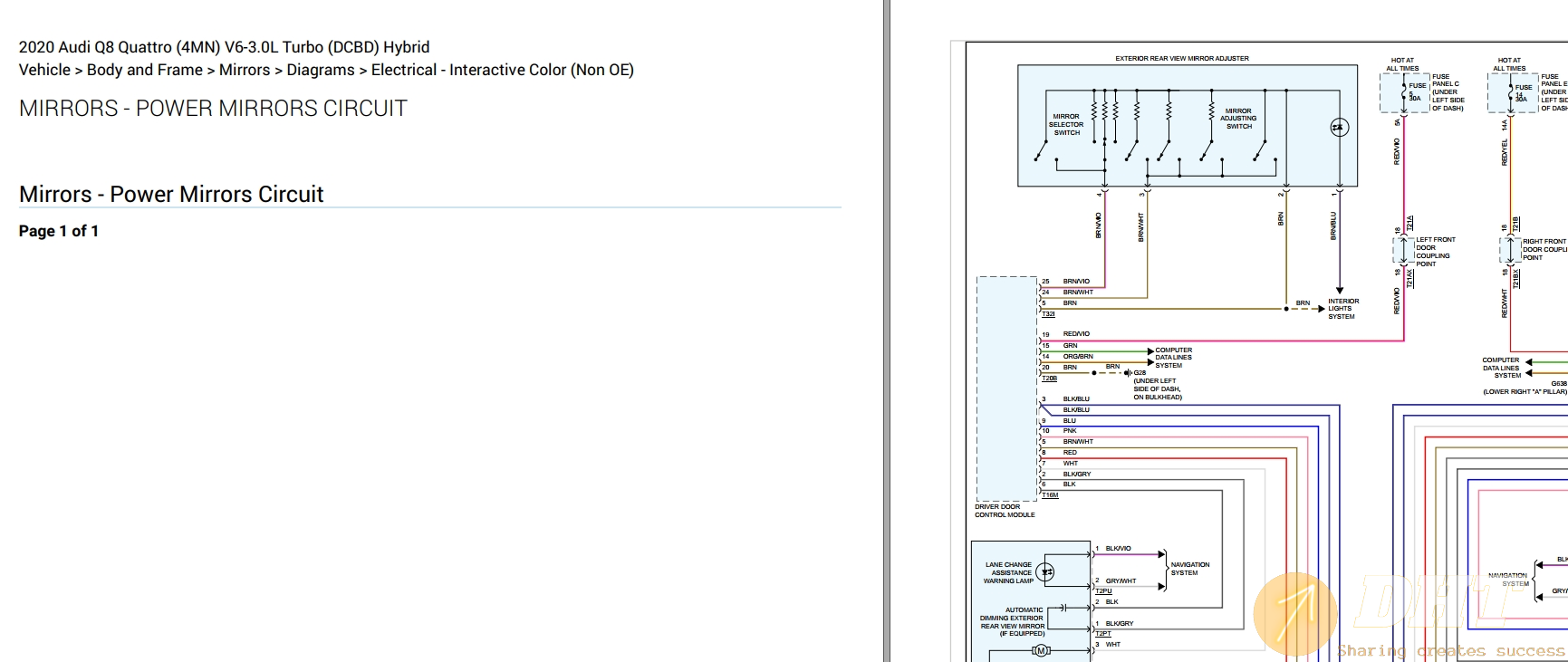Screen dimensions: 1568x662
Task: Click the 'Mirrors - Power Mirrors Circuit' section title
Action: pyautogui.click(x=171, y=194)
